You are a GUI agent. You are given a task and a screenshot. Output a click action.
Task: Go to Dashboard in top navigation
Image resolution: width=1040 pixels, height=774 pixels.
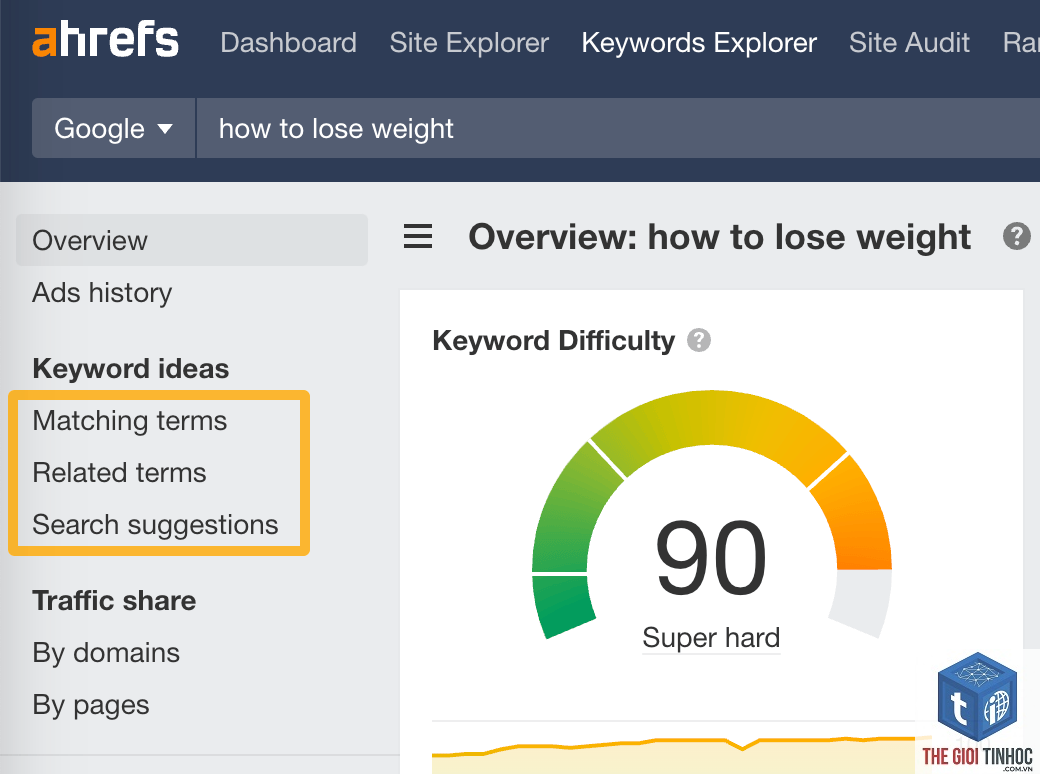[289, 42]
